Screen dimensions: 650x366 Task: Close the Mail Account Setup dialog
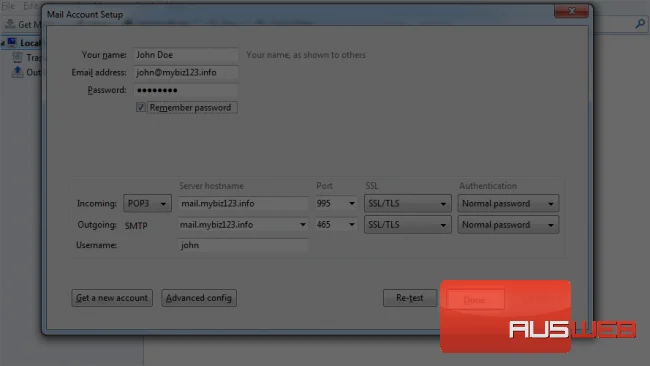pyautogui.click(x=571, y=11)
